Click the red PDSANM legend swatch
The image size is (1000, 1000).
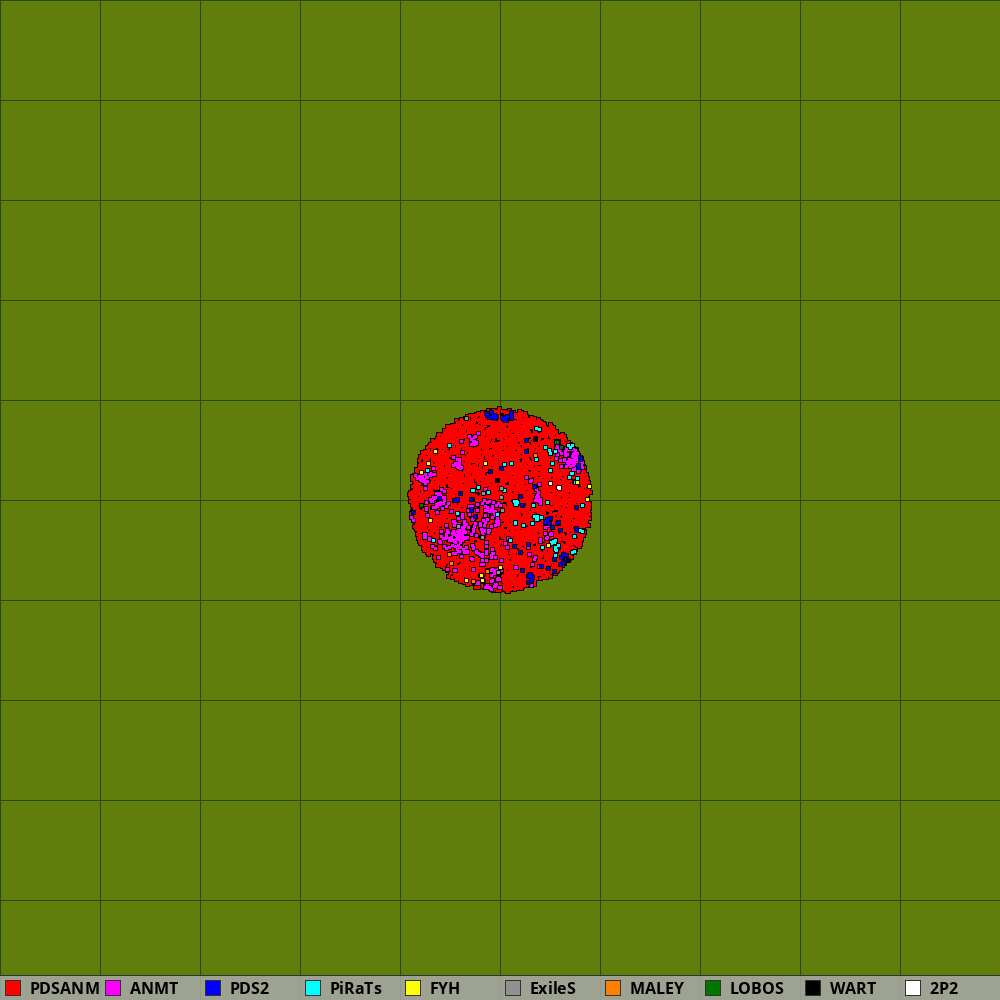point(13,988)
